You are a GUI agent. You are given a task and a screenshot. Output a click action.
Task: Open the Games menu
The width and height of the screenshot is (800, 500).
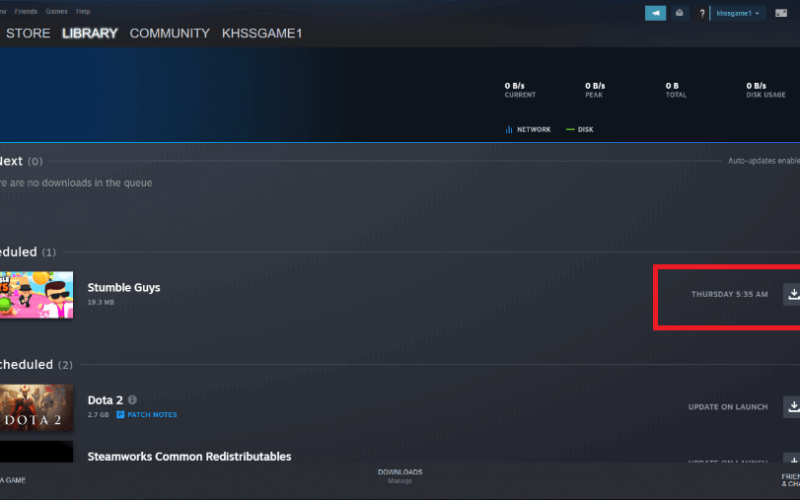click(56, 11)
